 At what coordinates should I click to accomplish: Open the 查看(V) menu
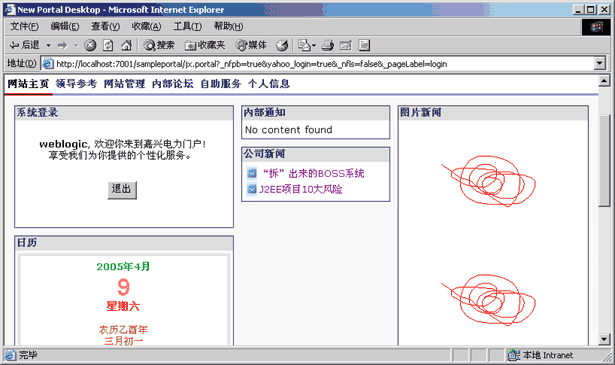pyautogui.click(x=105, y=26)
